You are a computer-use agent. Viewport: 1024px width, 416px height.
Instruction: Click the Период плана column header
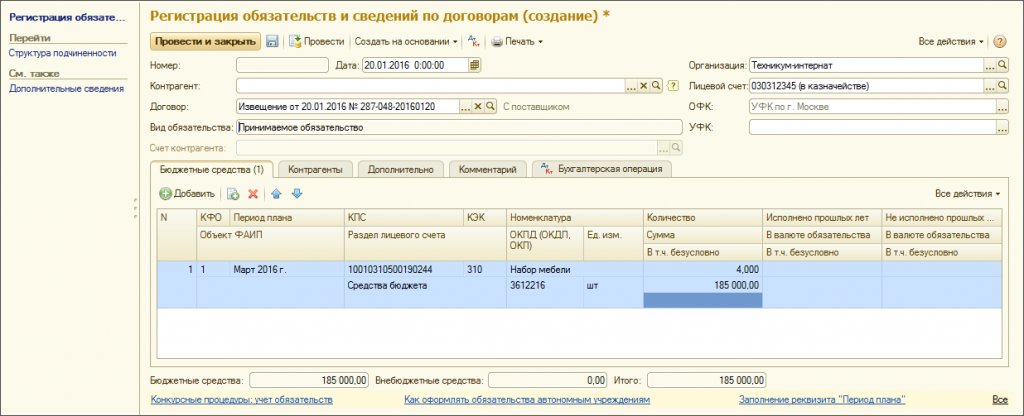[286, 217]
